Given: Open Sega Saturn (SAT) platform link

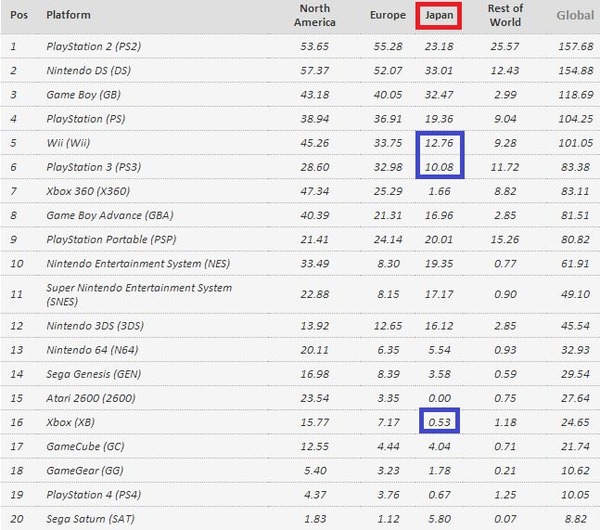Looking at the screenshot, I should (91, 519).
